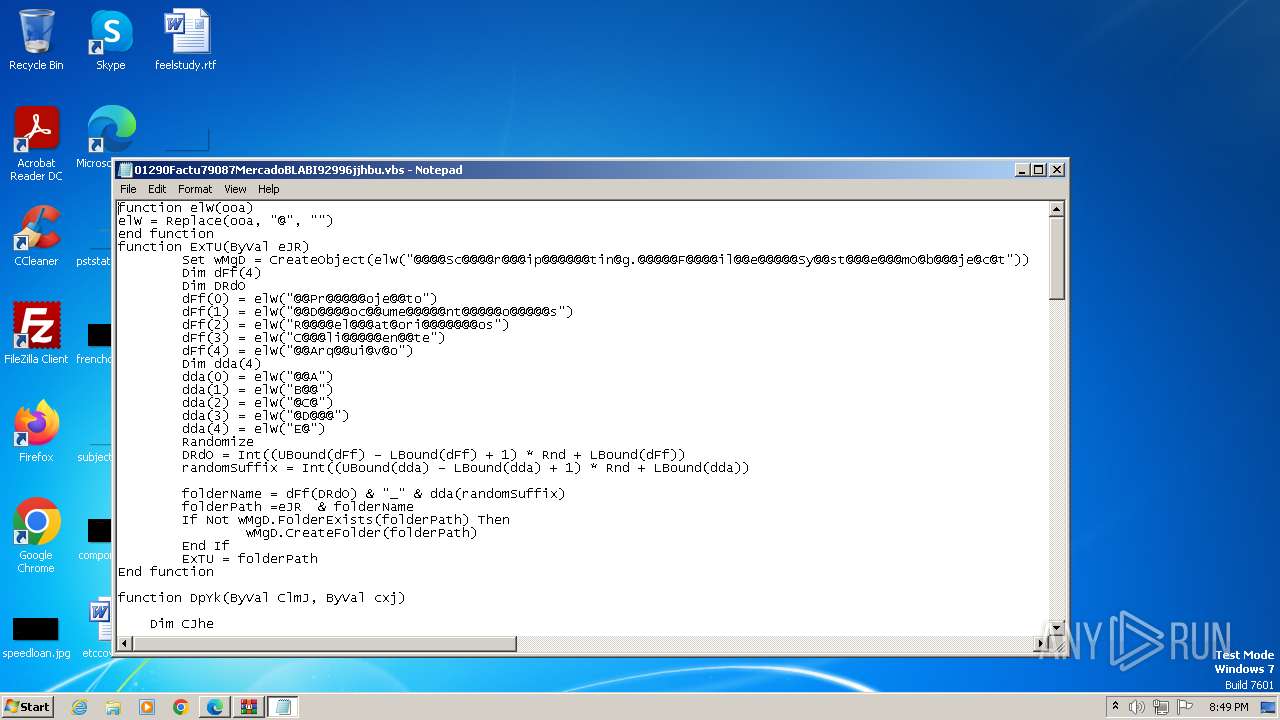Click the horizontal scrollbar right arrow
1280x720 pixels.
[x=1039, y=644]
